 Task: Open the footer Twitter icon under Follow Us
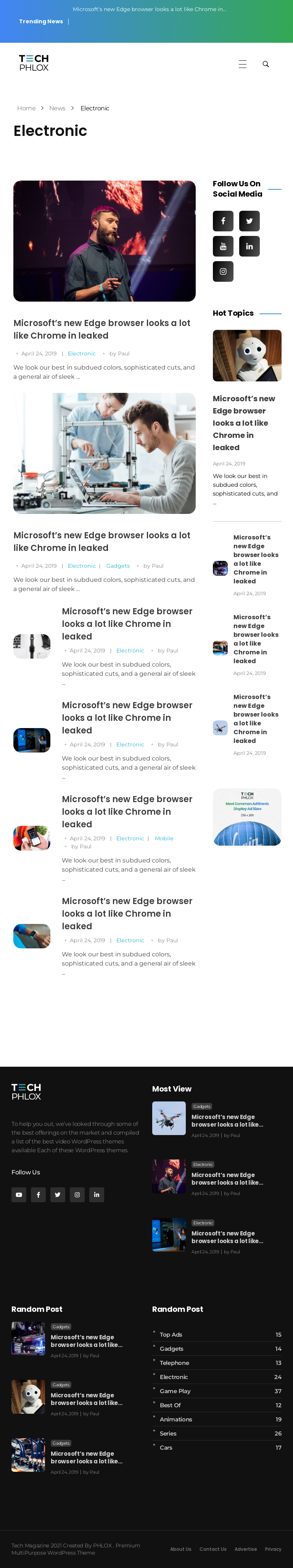58,1195
